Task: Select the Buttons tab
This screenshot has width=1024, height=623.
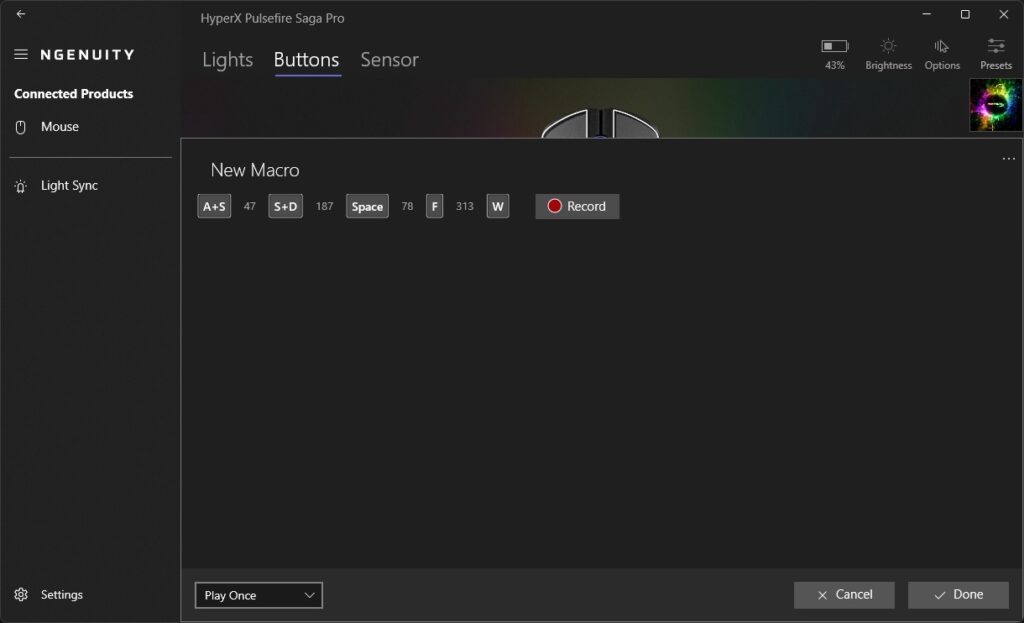Action: [306, 60]
